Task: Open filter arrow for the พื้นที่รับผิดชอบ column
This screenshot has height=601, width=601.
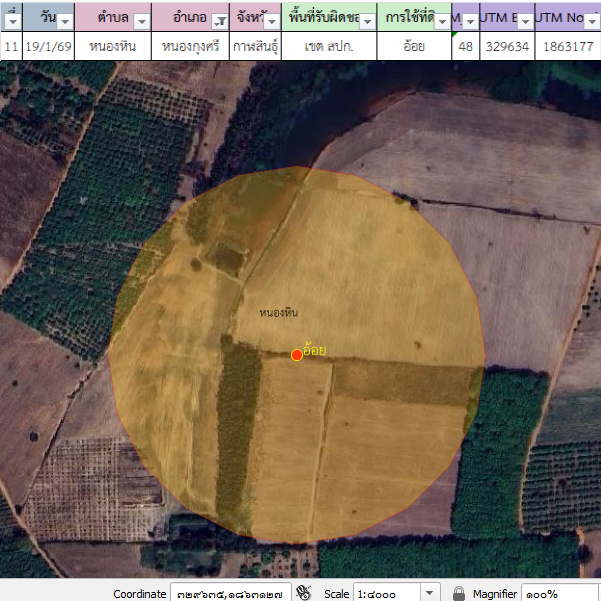Action: pos(366,21)
